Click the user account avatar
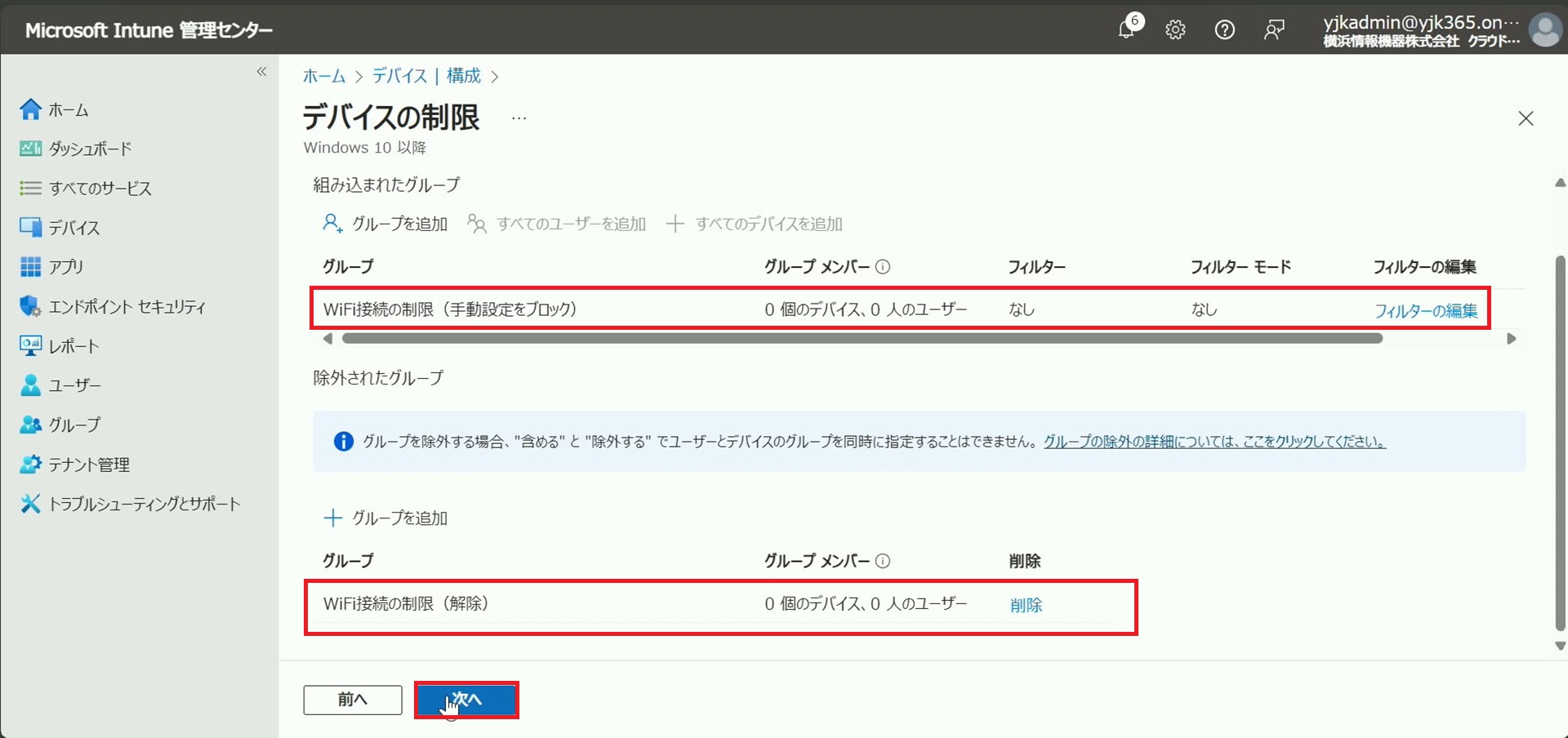Viewport: 1568px width, 738px height. coord(1544,30)
